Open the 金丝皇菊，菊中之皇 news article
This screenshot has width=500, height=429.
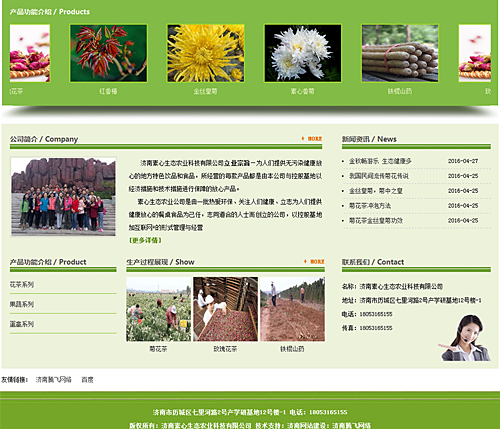376,191
